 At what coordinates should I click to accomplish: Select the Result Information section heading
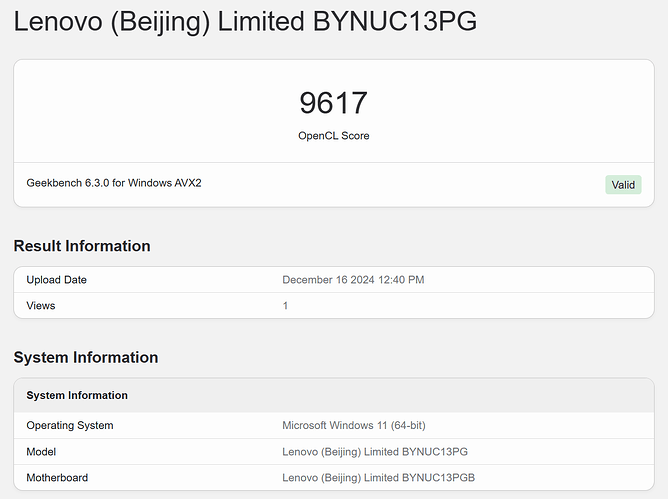82,246
